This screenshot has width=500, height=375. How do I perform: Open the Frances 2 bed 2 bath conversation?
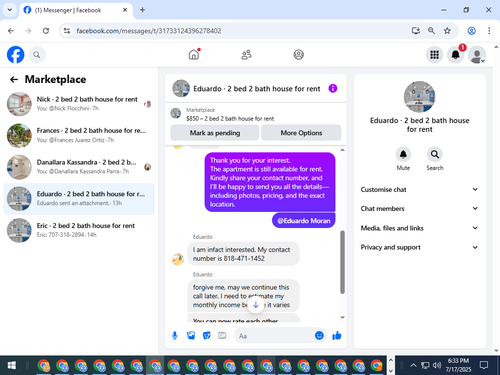[79, 135]
